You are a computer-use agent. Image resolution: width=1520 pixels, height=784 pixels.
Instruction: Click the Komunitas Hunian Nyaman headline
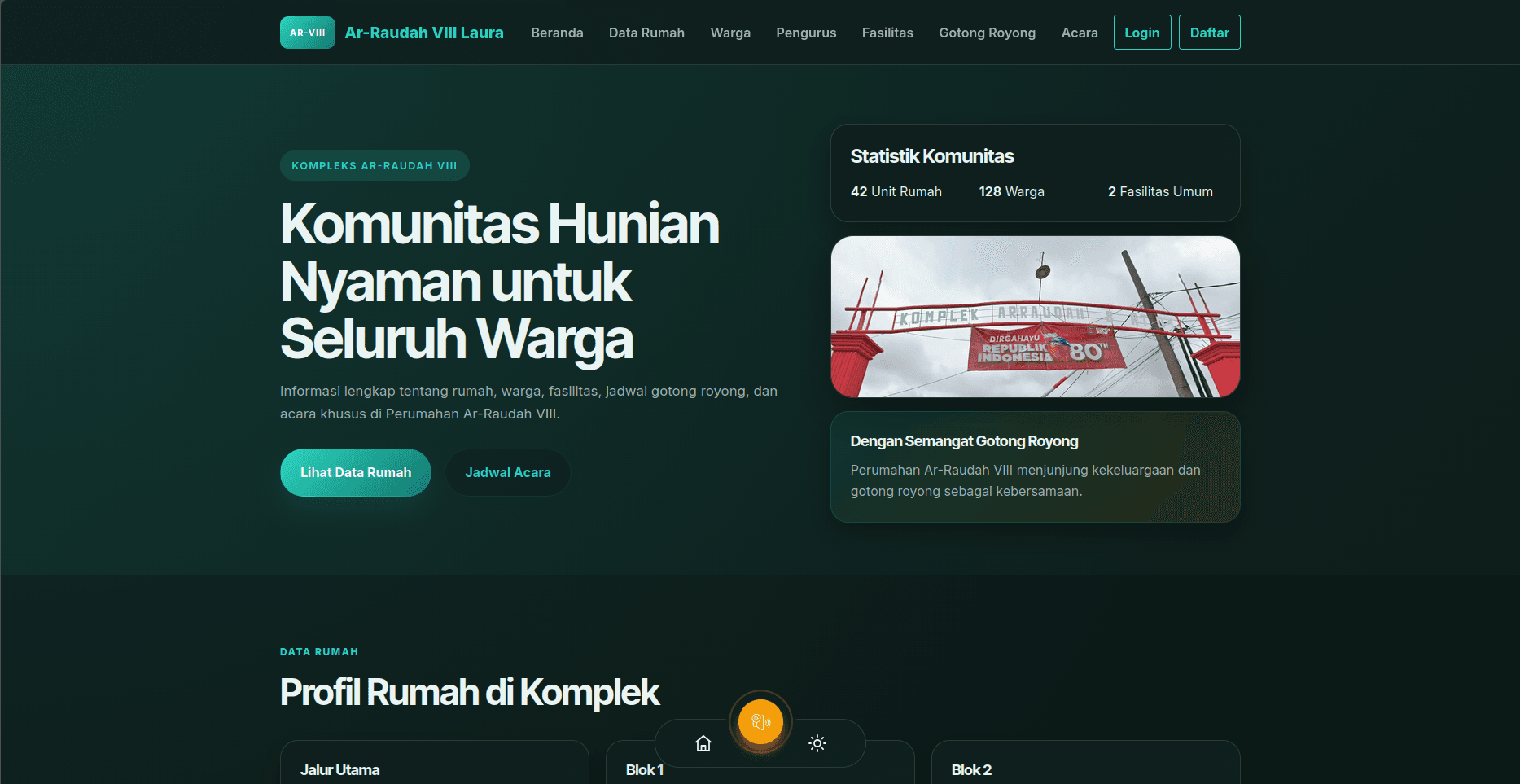tap(500, 281)
